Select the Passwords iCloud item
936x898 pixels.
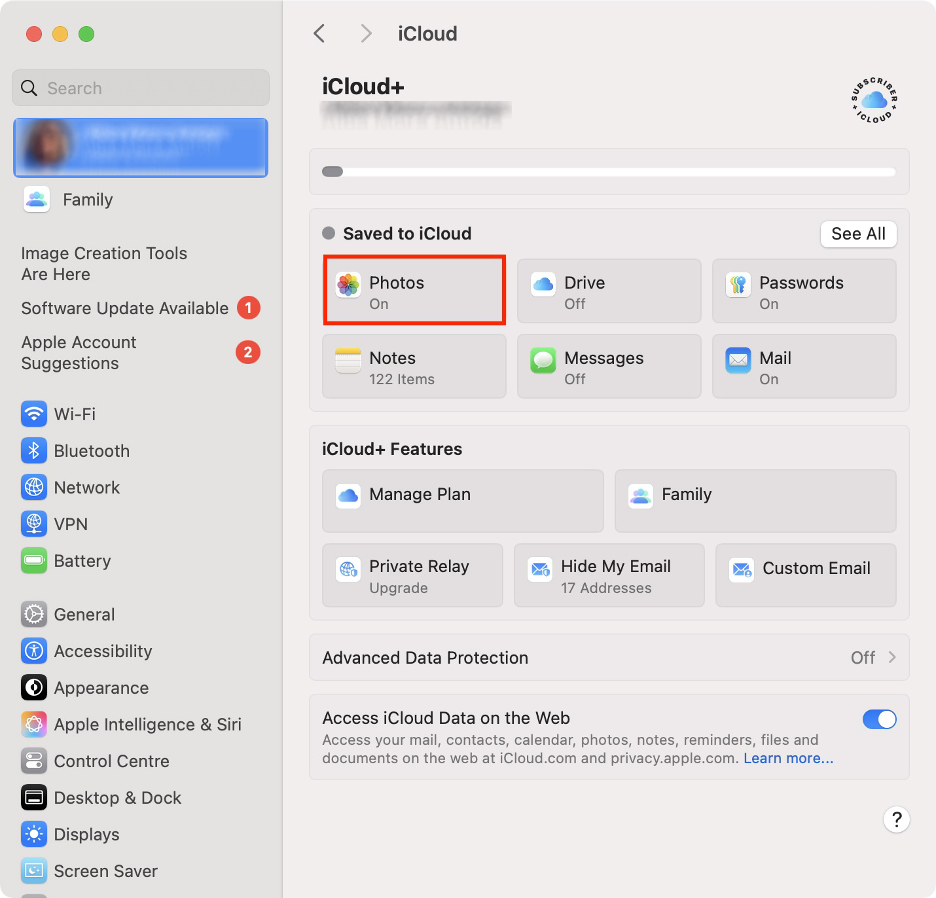pyautogui.click(x=803, y=291)
